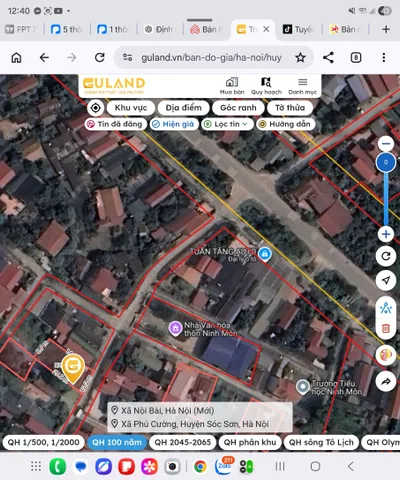
Task: Bookmark this page with the star
Action: coord(300,58)
